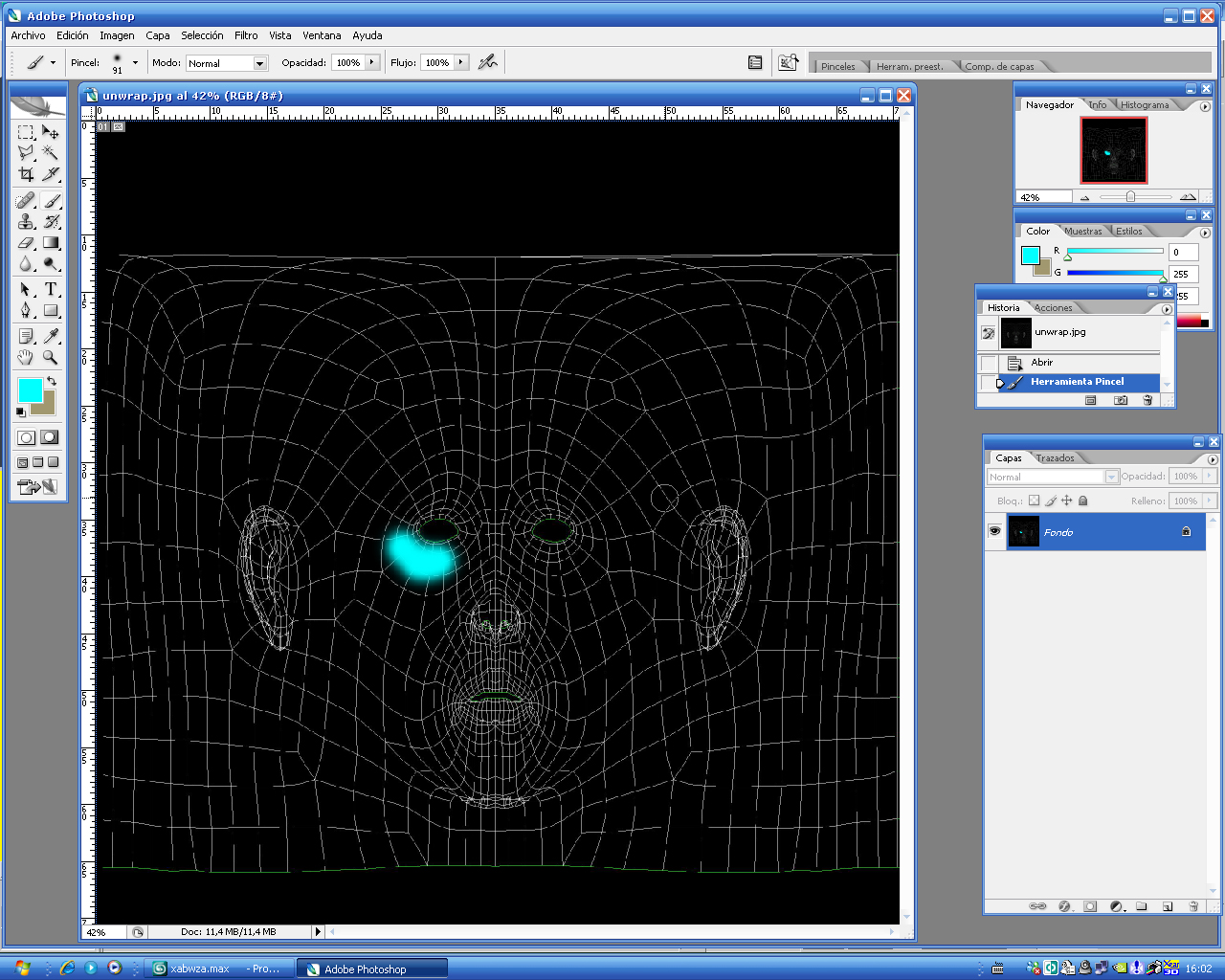
Task: Switch to the Histograma tab
Action: [x=1145, y=105]
